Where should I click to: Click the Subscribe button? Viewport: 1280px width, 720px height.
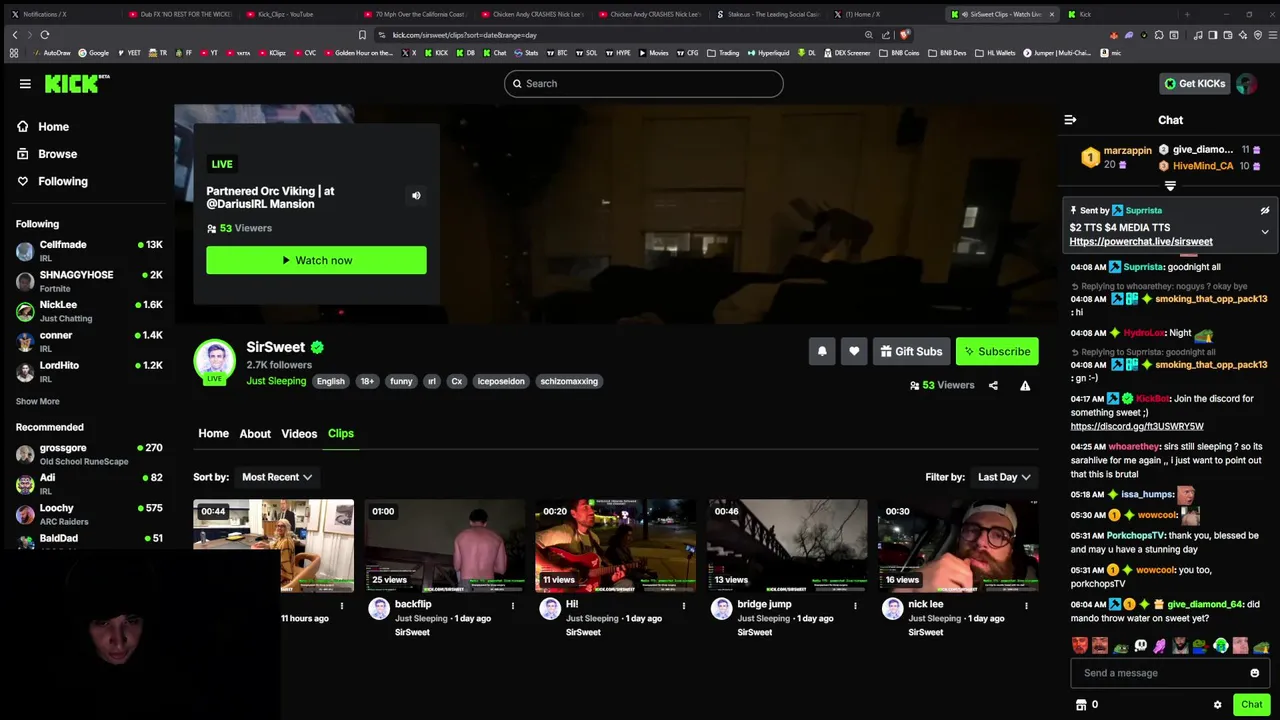tap(997, 351)
